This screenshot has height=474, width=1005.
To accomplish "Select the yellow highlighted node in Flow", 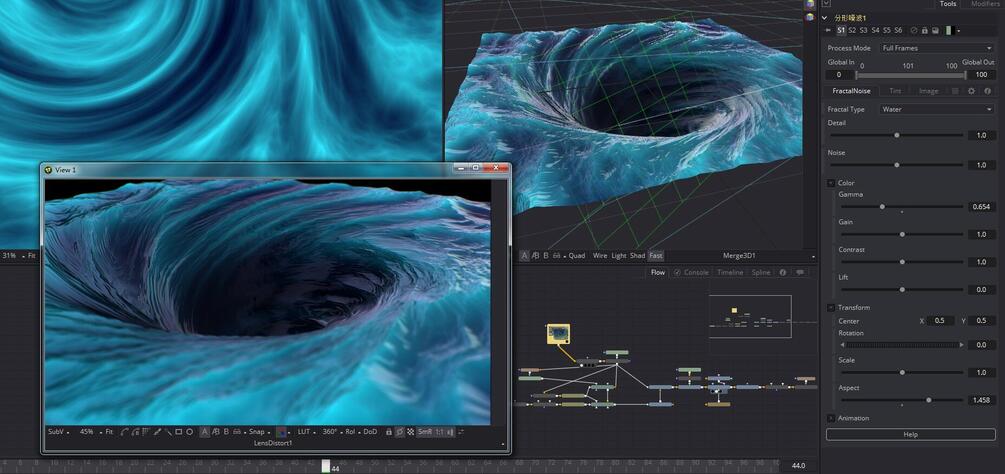I will point(558,333).
